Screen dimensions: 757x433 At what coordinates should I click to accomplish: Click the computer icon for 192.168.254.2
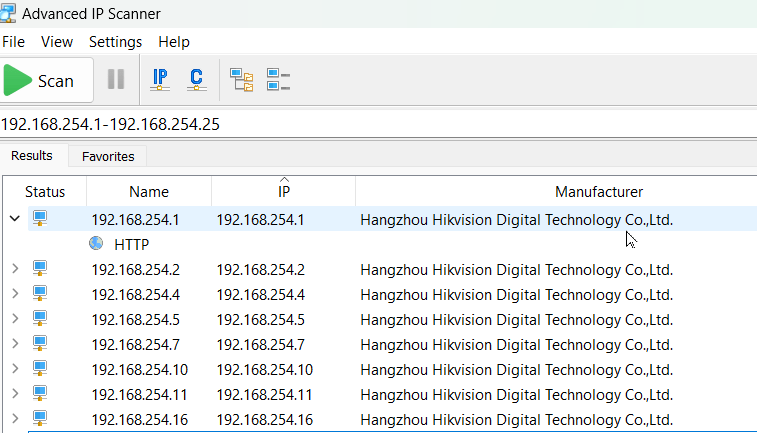40,269
